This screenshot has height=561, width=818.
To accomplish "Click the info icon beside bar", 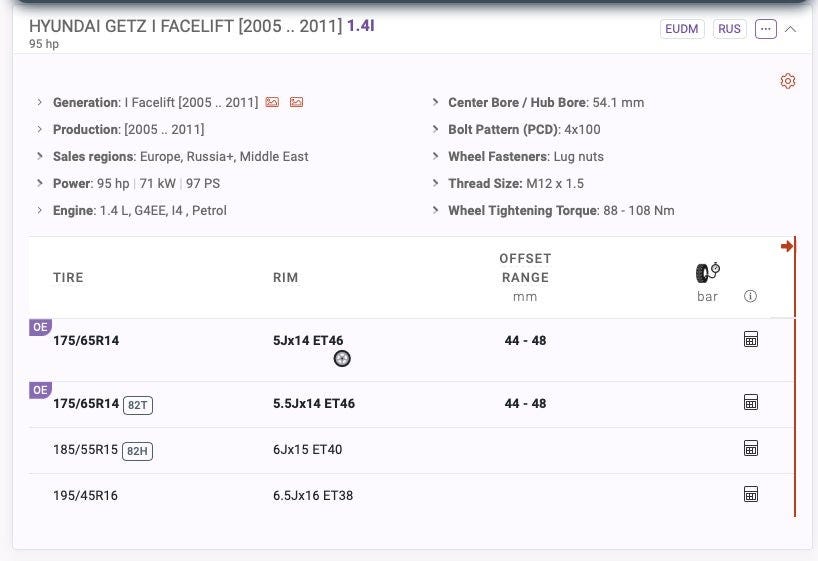I will pos(750,296).
